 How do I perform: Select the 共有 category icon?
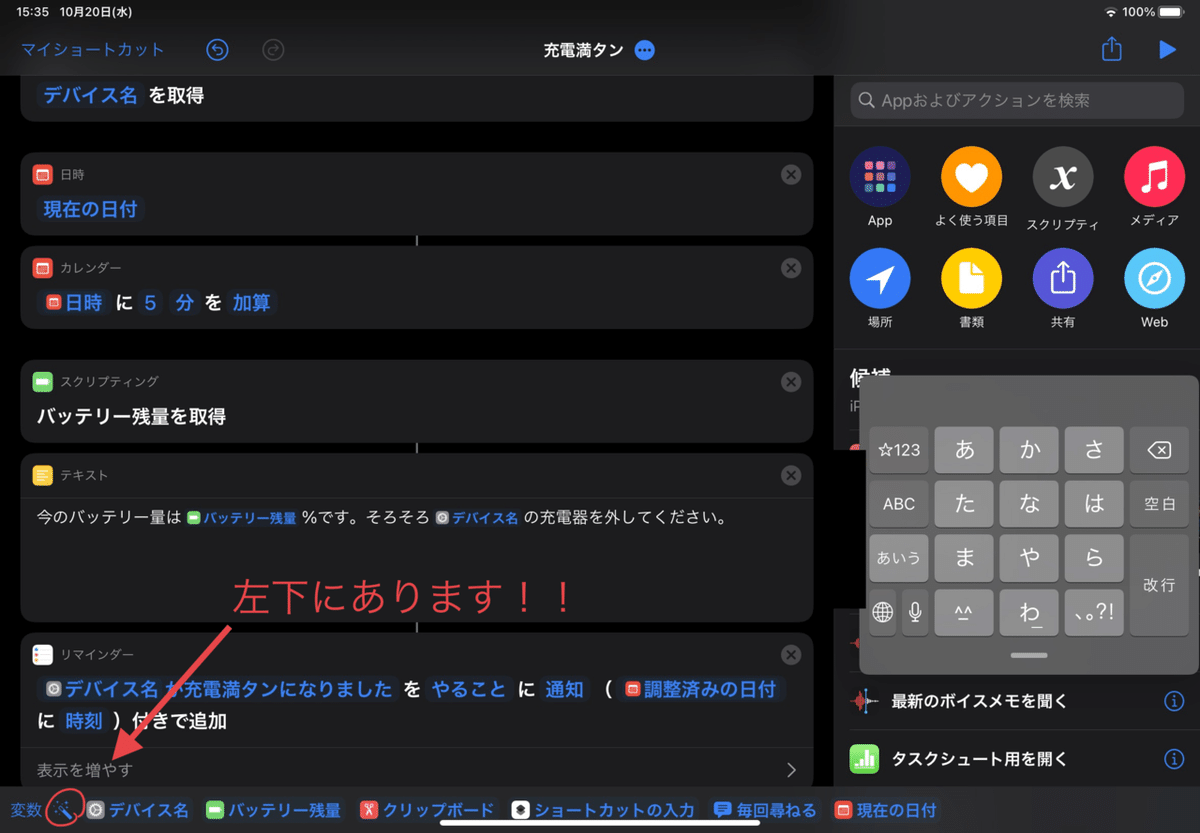click(1062, 278)
